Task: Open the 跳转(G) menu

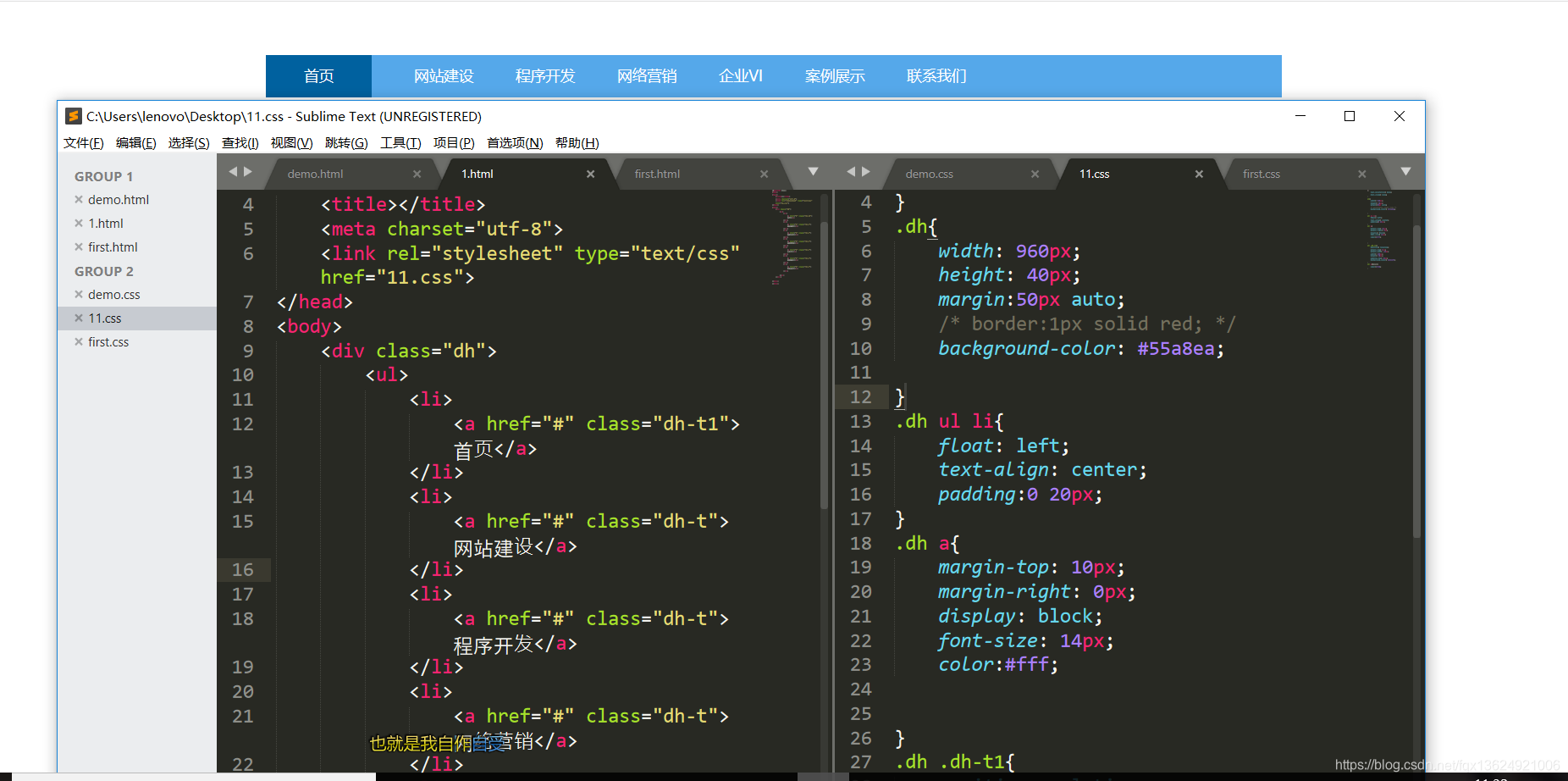Action: pos(345,143)
